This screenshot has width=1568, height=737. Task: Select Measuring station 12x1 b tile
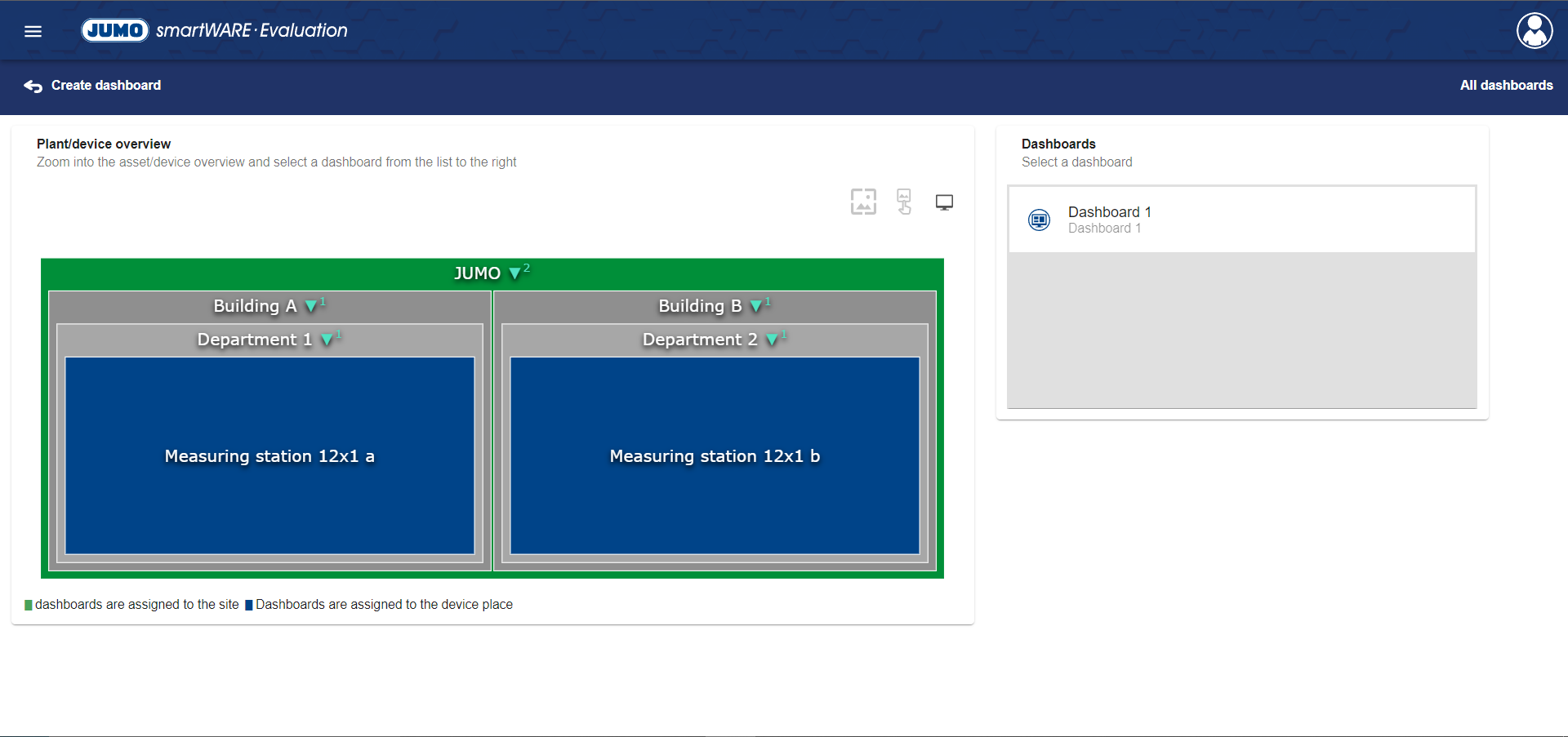(715, 455)
